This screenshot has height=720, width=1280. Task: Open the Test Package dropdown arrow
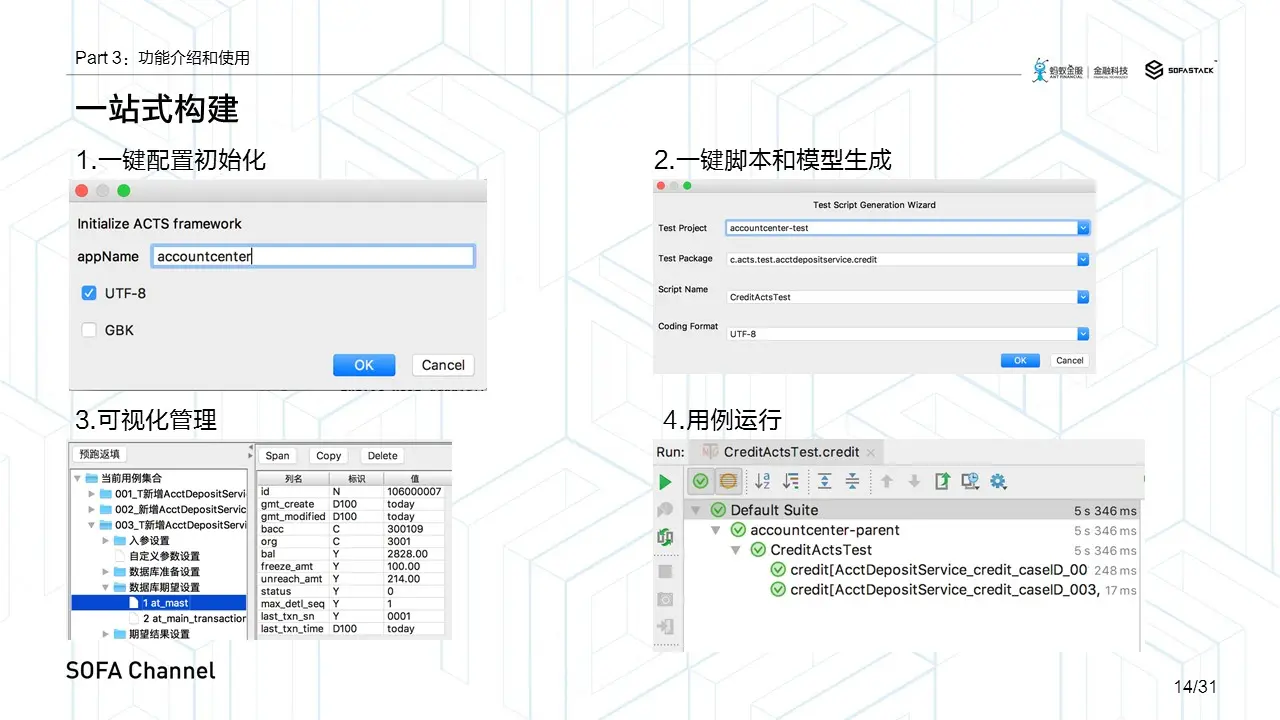pyautogui.click(x=1083, y=259)
